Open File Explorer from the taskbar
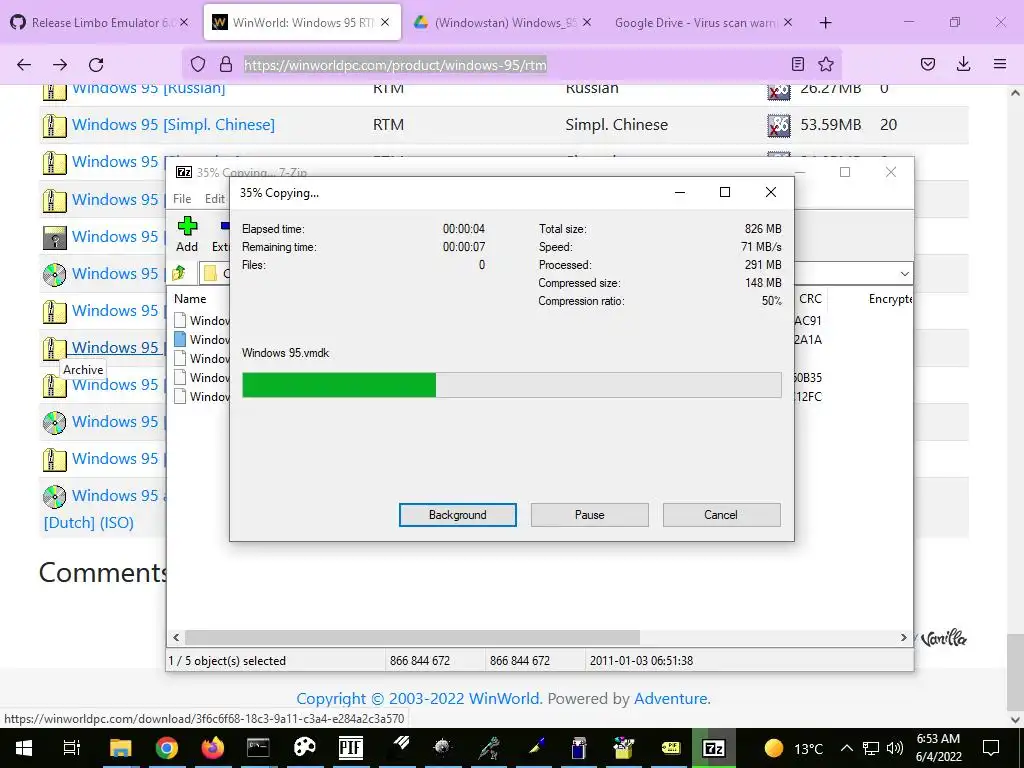Screen dimensions: 1024x768 pos(121,748)
